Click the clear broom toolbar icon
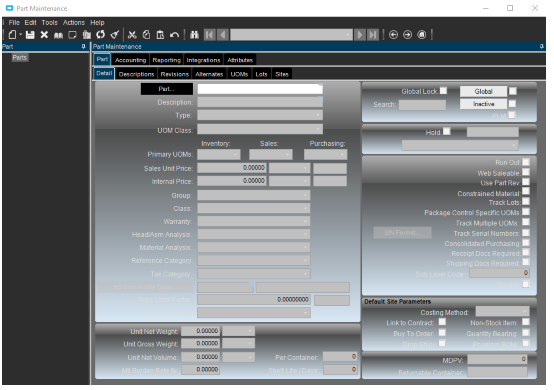This screenshot has width=554, height=390. [x=114, y=35]
